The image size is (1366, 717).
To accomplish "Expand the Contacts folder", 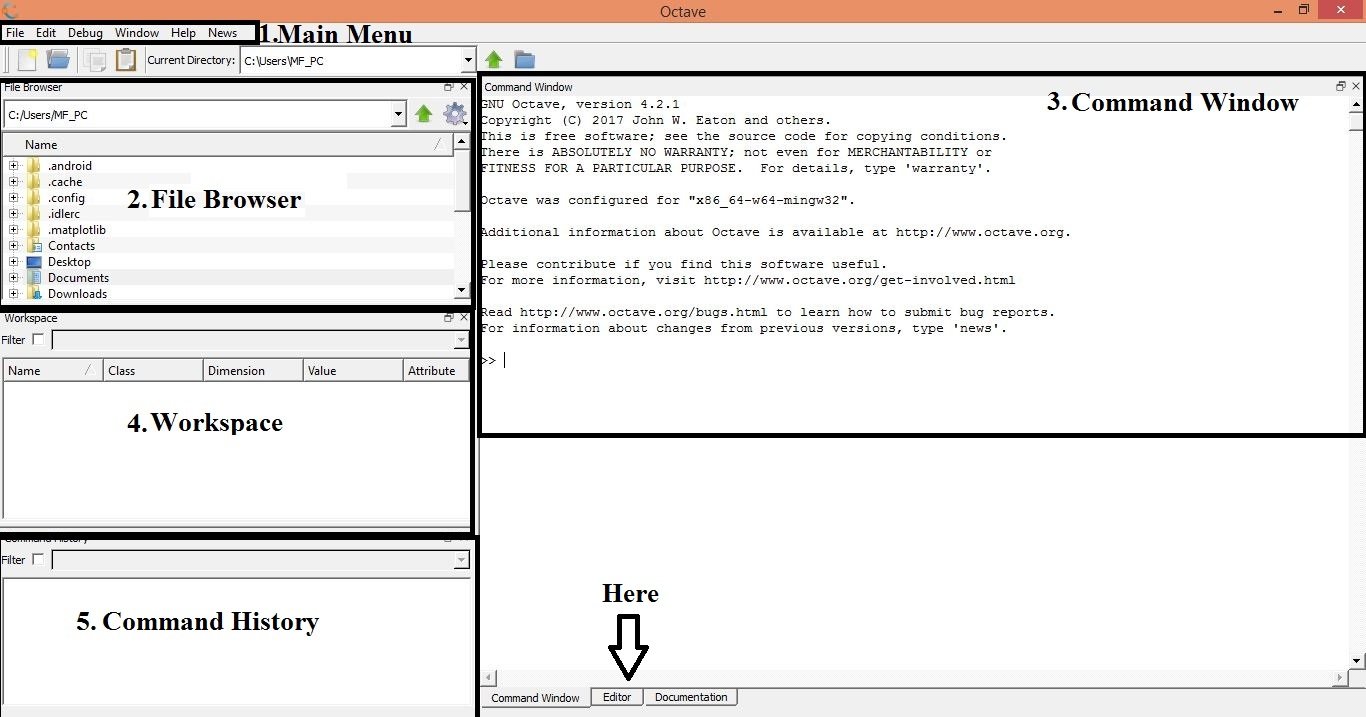I will tap(13, 246).
